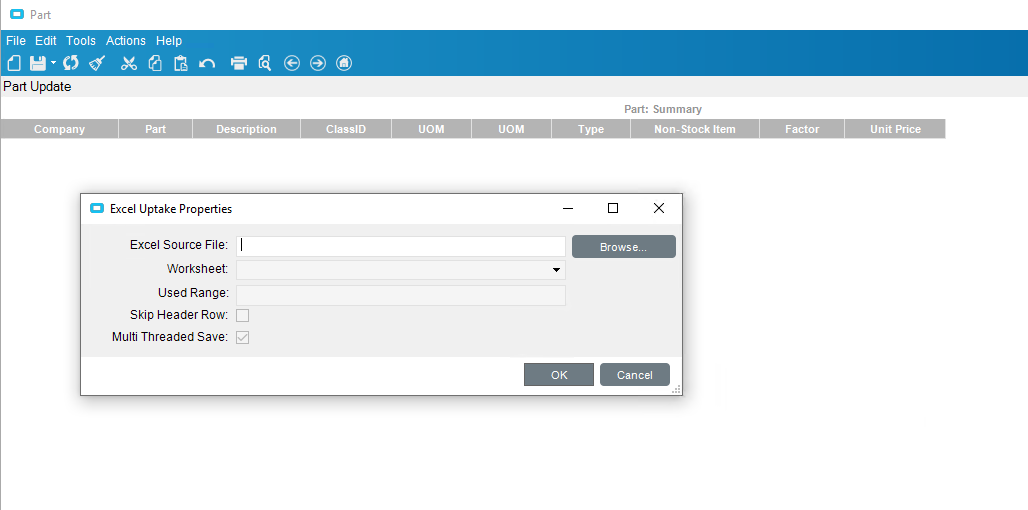Click the Paste clipboard icon

pyautogui.click(x=181, y=63)
